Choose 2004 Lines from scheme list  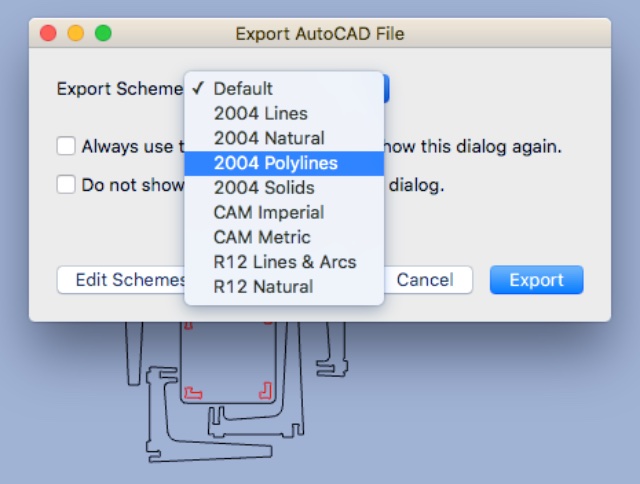point(284,113)
